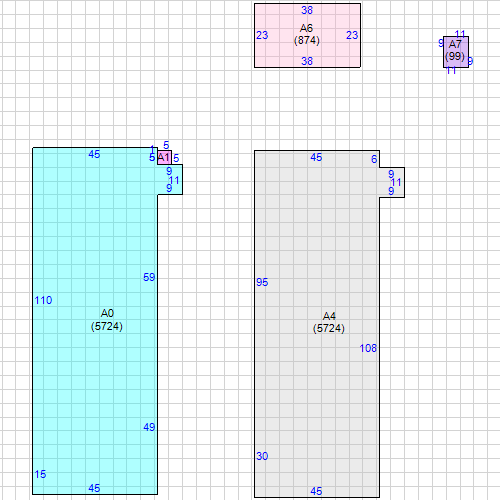The width and height of the screenshot is (500, 500).
Task: Click the 38 label at A6's top edge
Action: pos(307,10)
